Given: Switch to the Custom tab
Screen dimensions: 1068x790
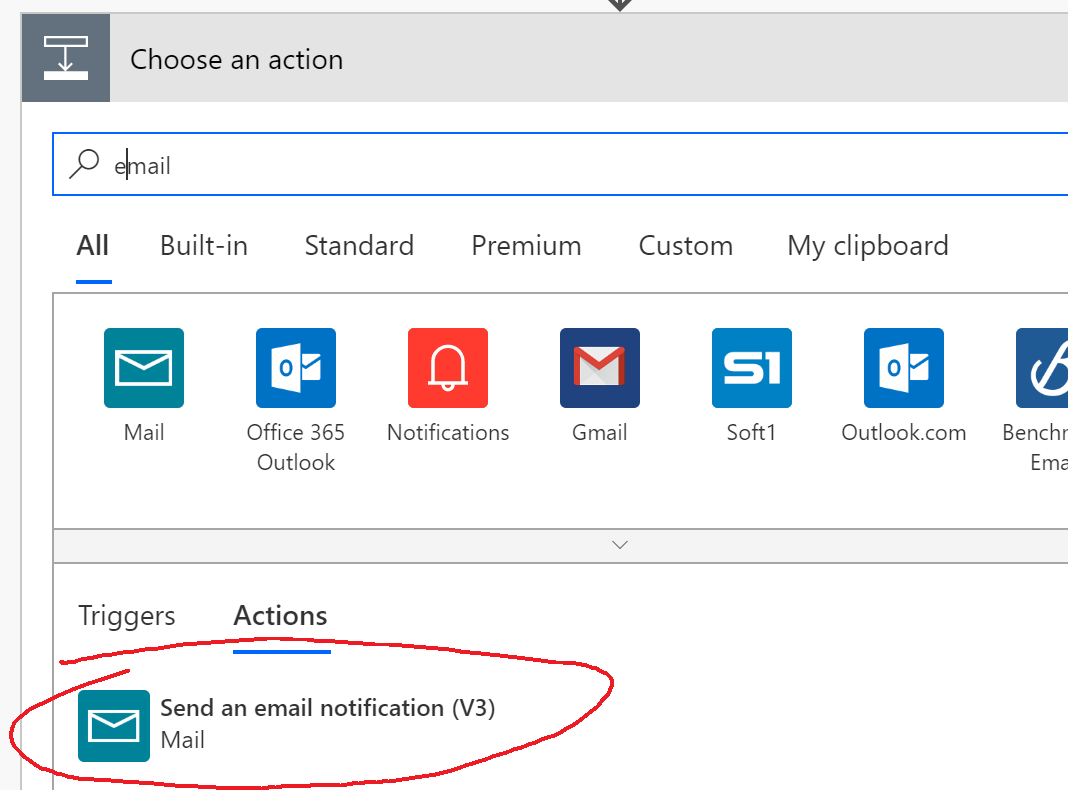Looking at the screenshot, I should (x=685, y=245).
